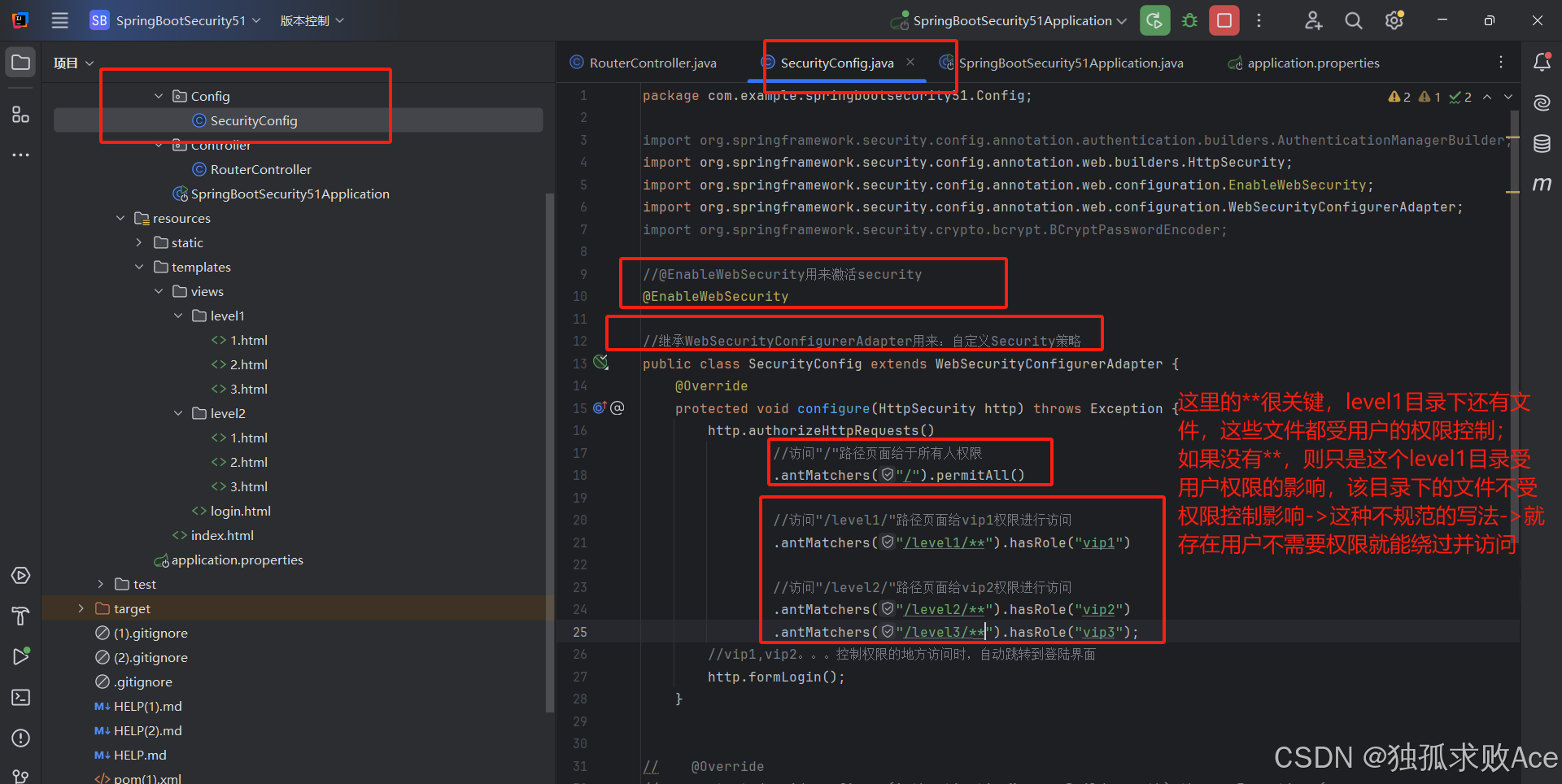Go to next highlighted problem arrow

click(x=1508, y=97)
